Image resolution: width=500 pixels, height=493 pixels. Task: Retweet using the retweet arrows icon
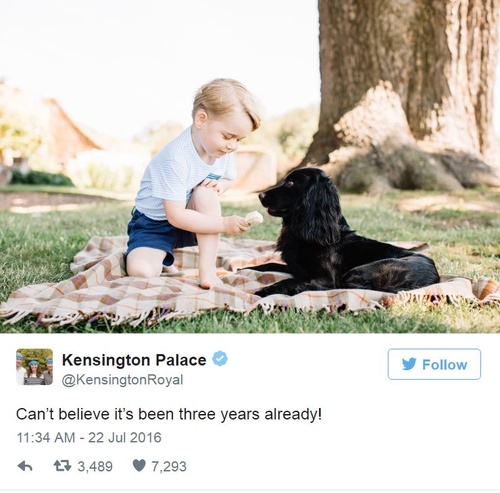[x=62, y=466]
